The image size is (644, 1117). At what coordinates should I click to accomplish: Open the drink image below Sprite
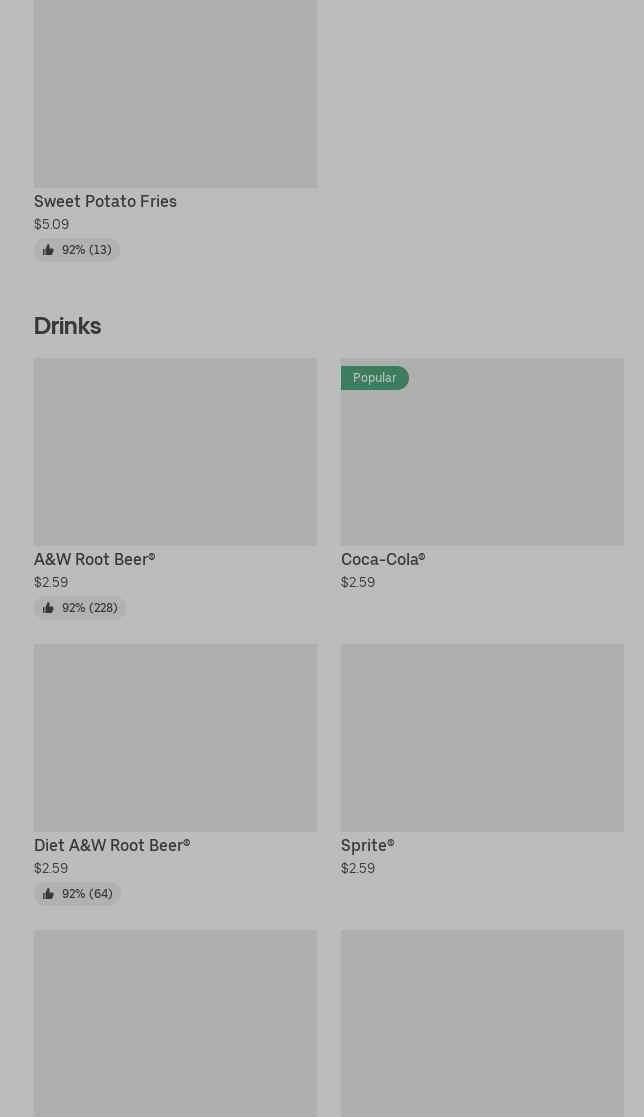click(482, 1023)
